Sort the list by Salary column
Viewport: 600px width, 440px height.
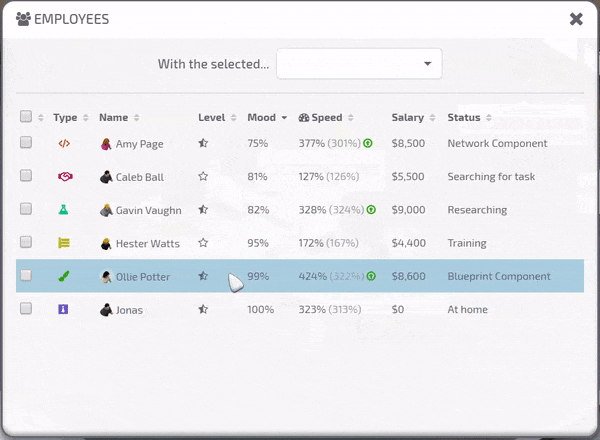pos(407,118)
